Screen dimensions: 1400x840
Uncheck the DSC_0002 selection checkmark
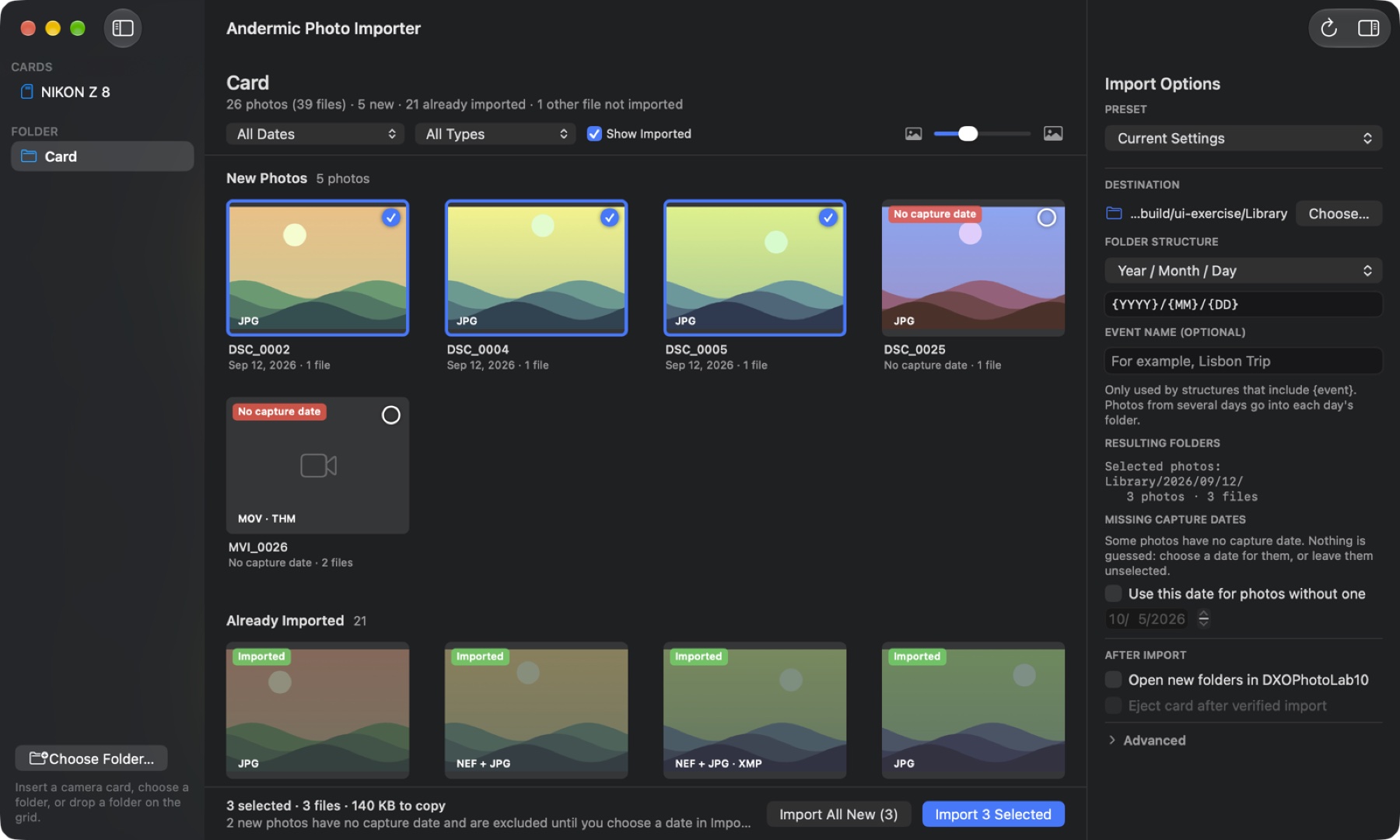pyautogui.click(x=391, y=218)
